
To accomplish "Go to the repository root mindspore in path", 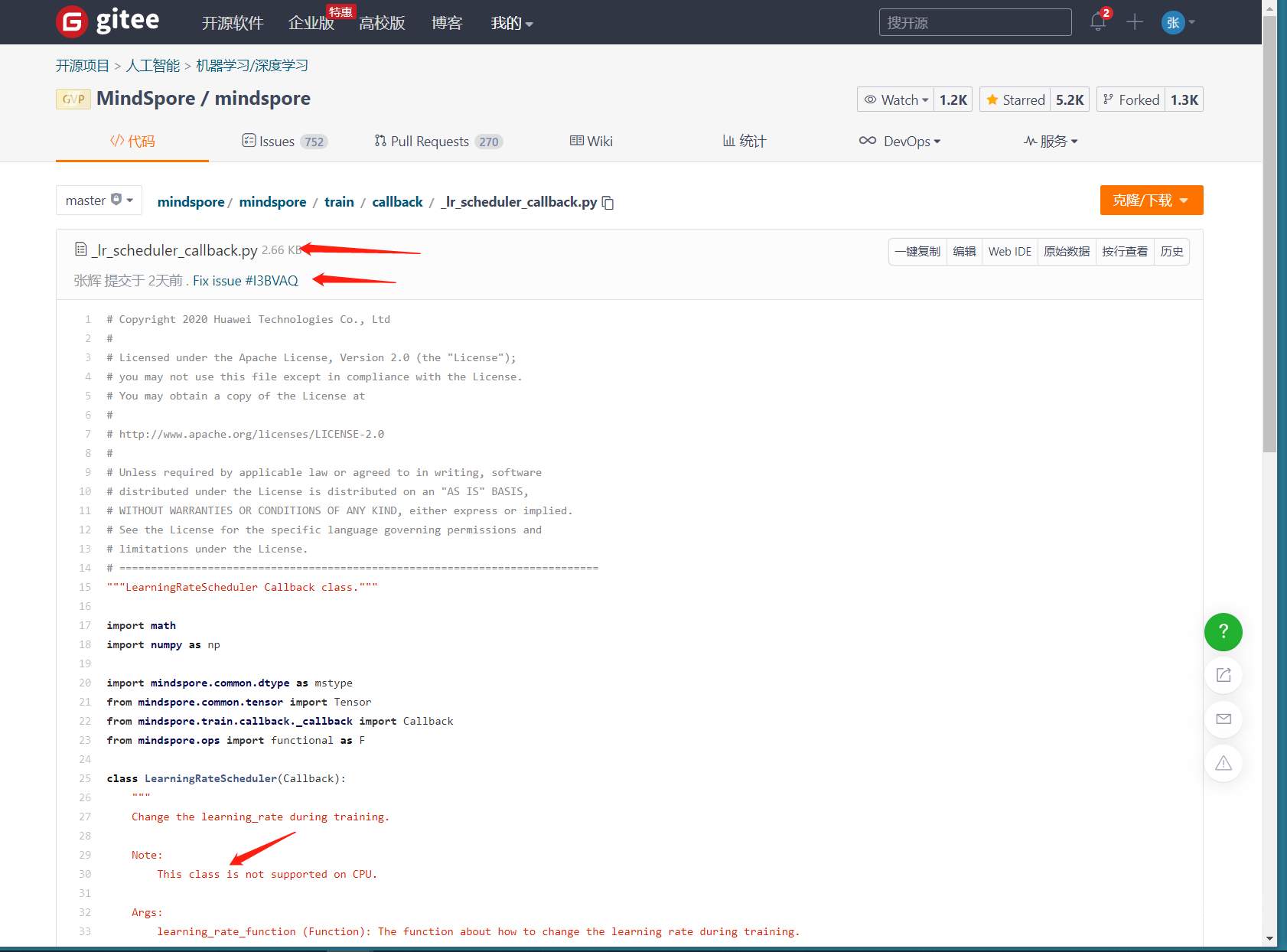I will pos(191,202).
